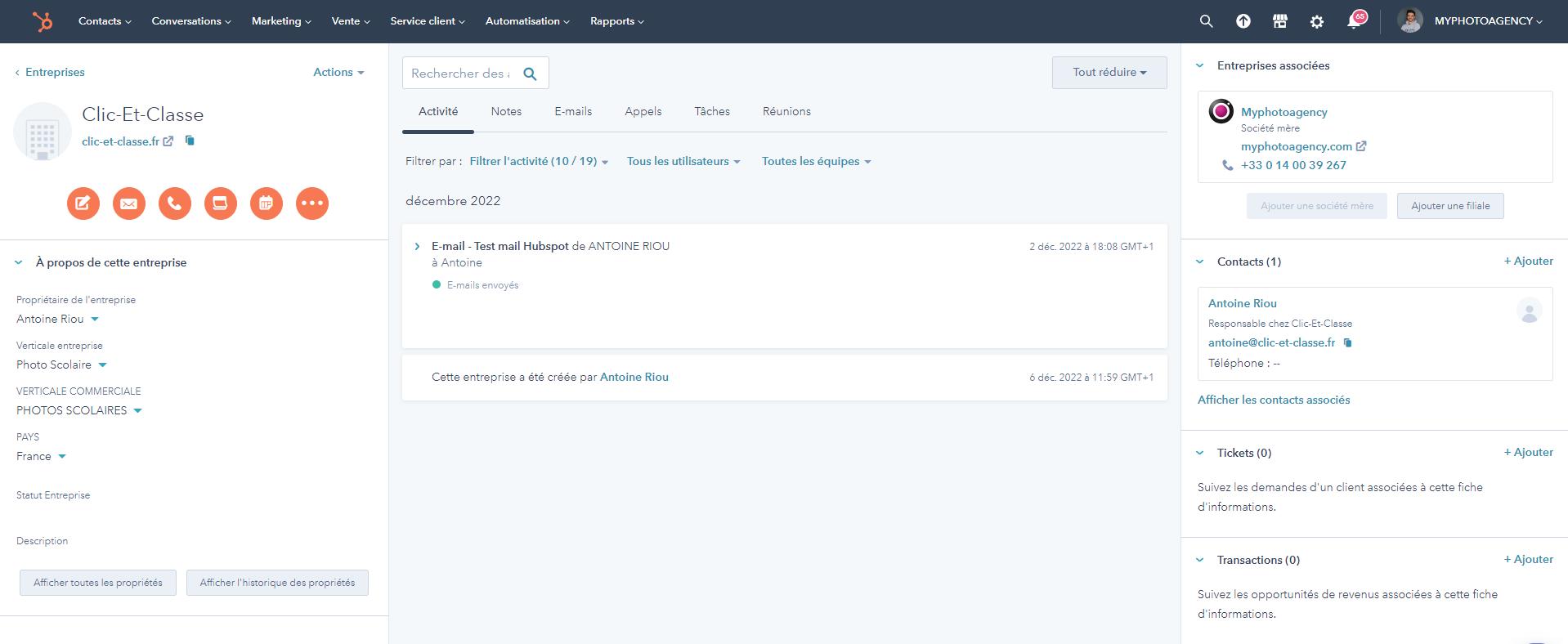The width and height of the screenshot is (1568, 644).
Task: Open Afficher les contacts associés link
Action: point(1274,400)
